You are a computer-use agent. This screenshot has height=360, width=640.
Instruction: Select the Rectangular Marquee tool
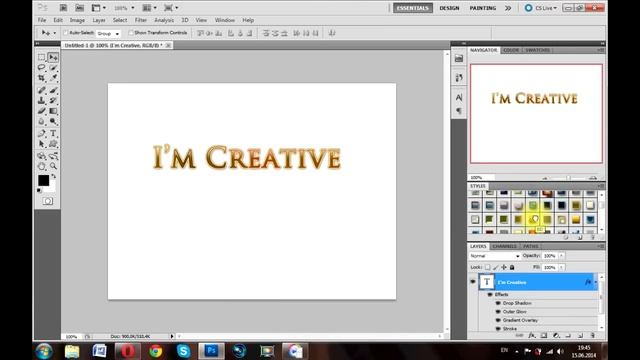(42, 58)
